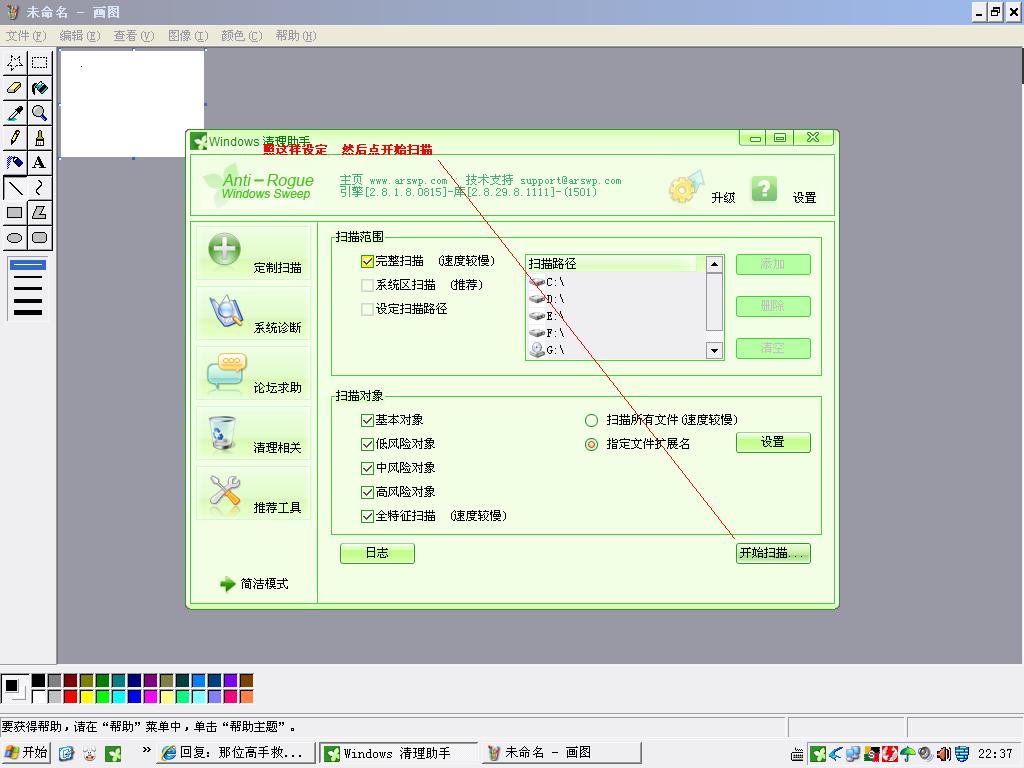Click the green question mark help icon
This screenshot has width=1024, height=768.
[x=764, y=189]
